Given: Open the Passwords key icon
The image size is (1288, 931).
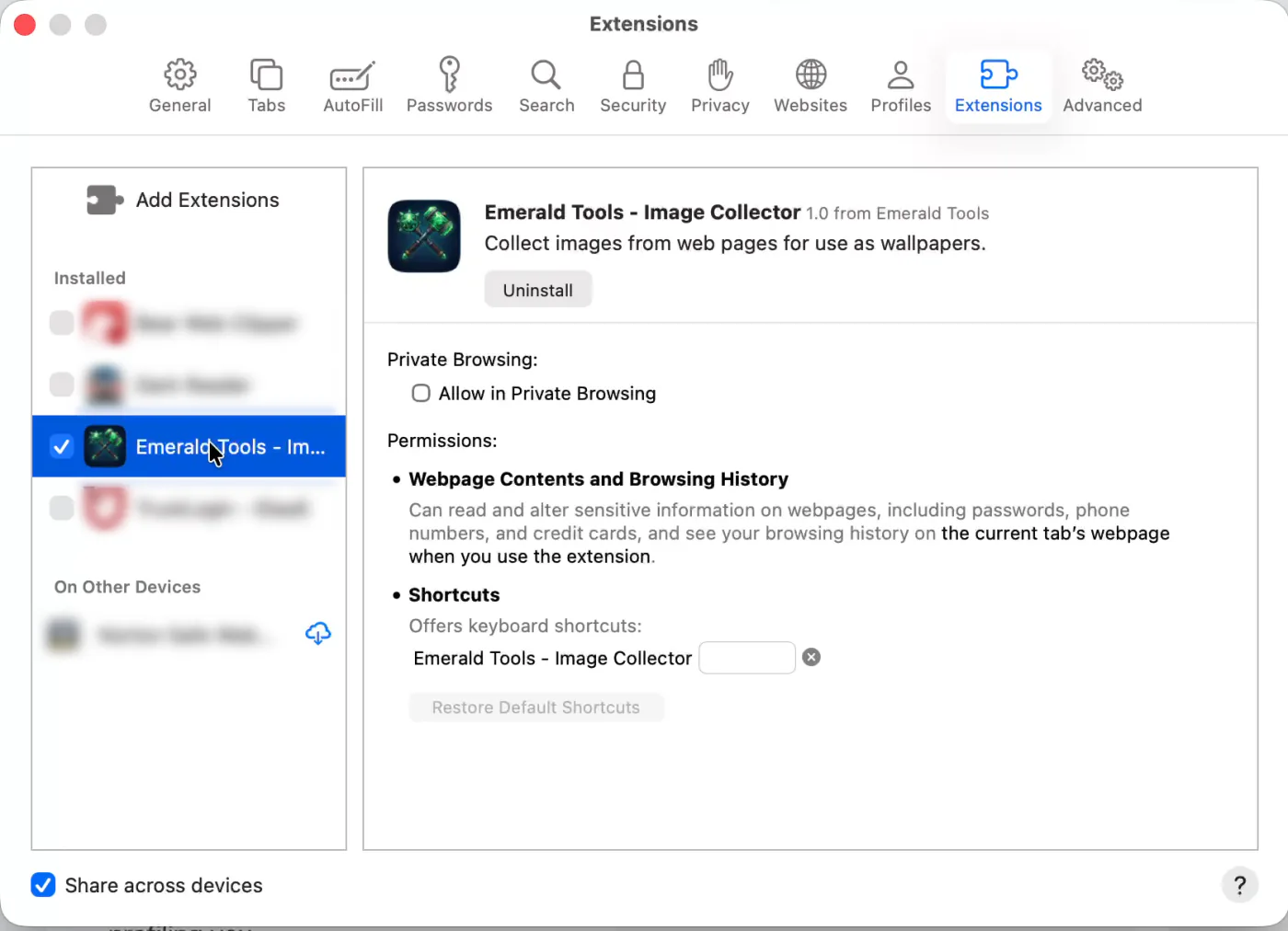Looking at the screenshot, I should point(449,75).
